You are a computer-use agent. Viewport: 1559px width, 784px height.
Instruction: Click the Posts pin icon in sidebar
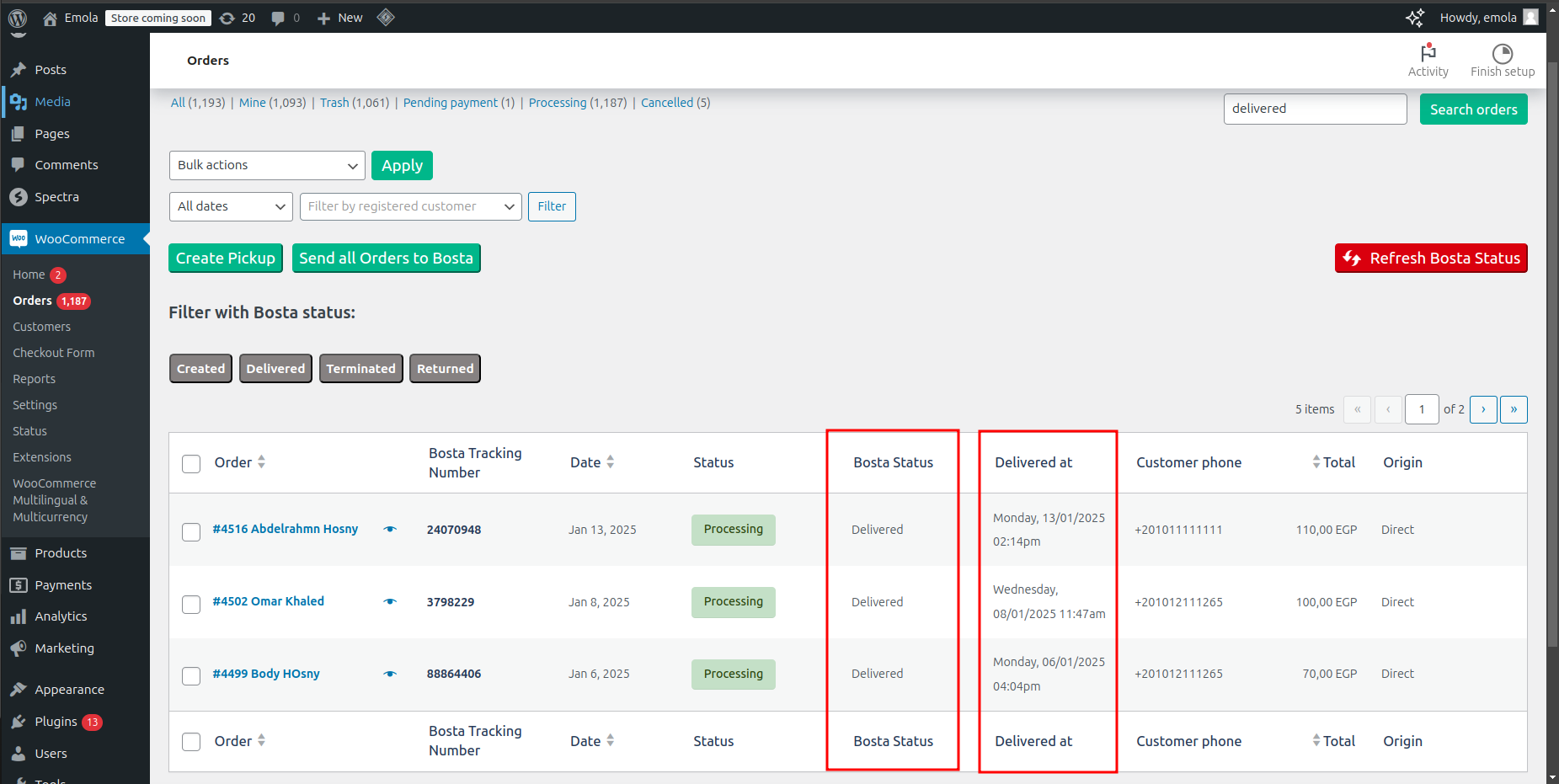click(x=19, y=70)
